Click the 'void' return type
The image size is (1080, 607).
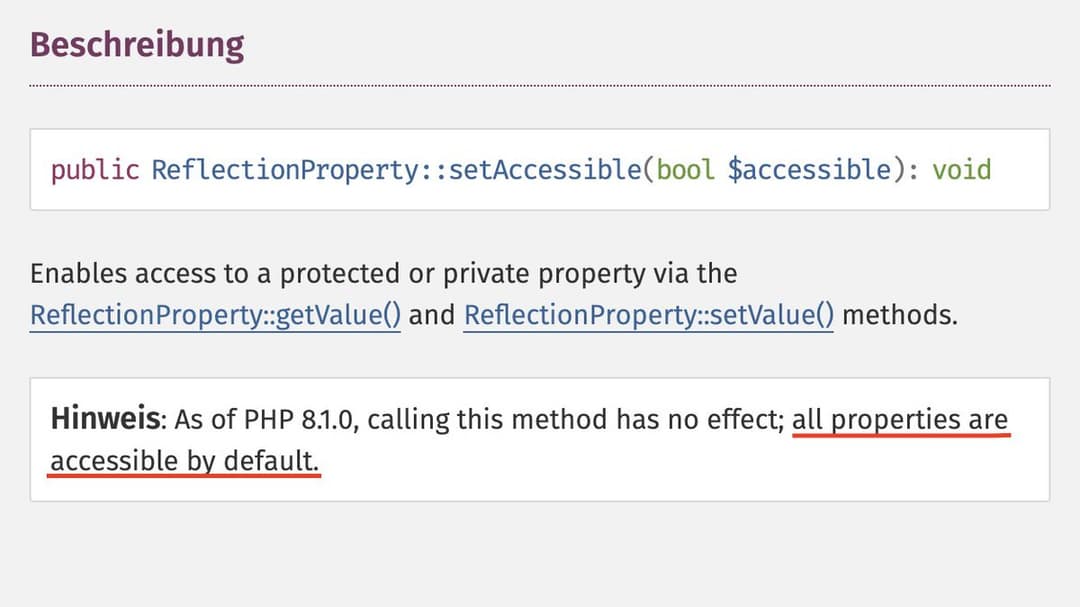pos(962,170)
